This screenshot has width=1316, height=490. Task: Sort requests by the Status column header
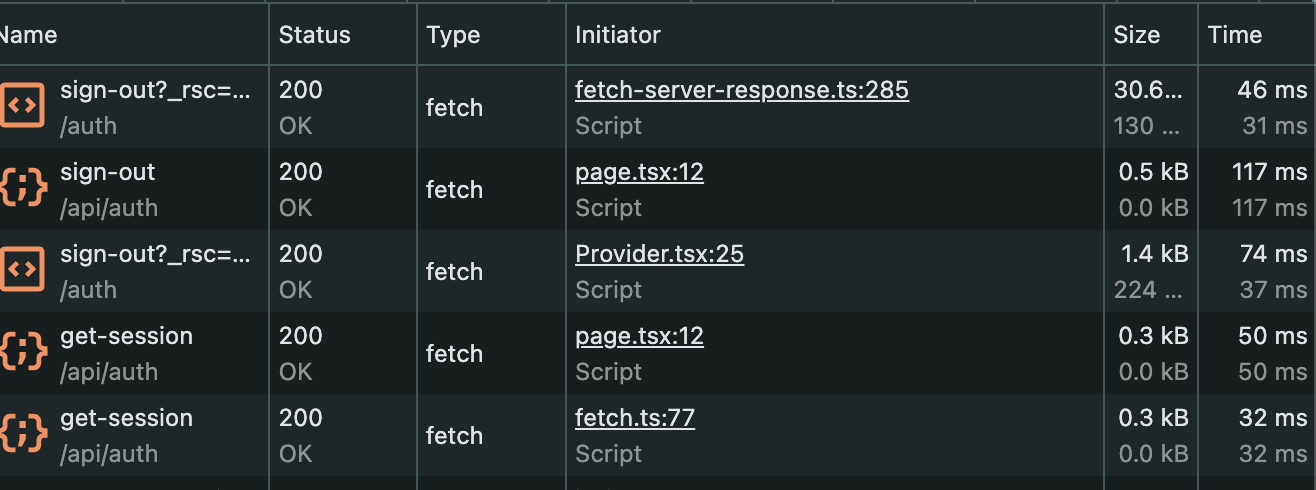(314, 35)
